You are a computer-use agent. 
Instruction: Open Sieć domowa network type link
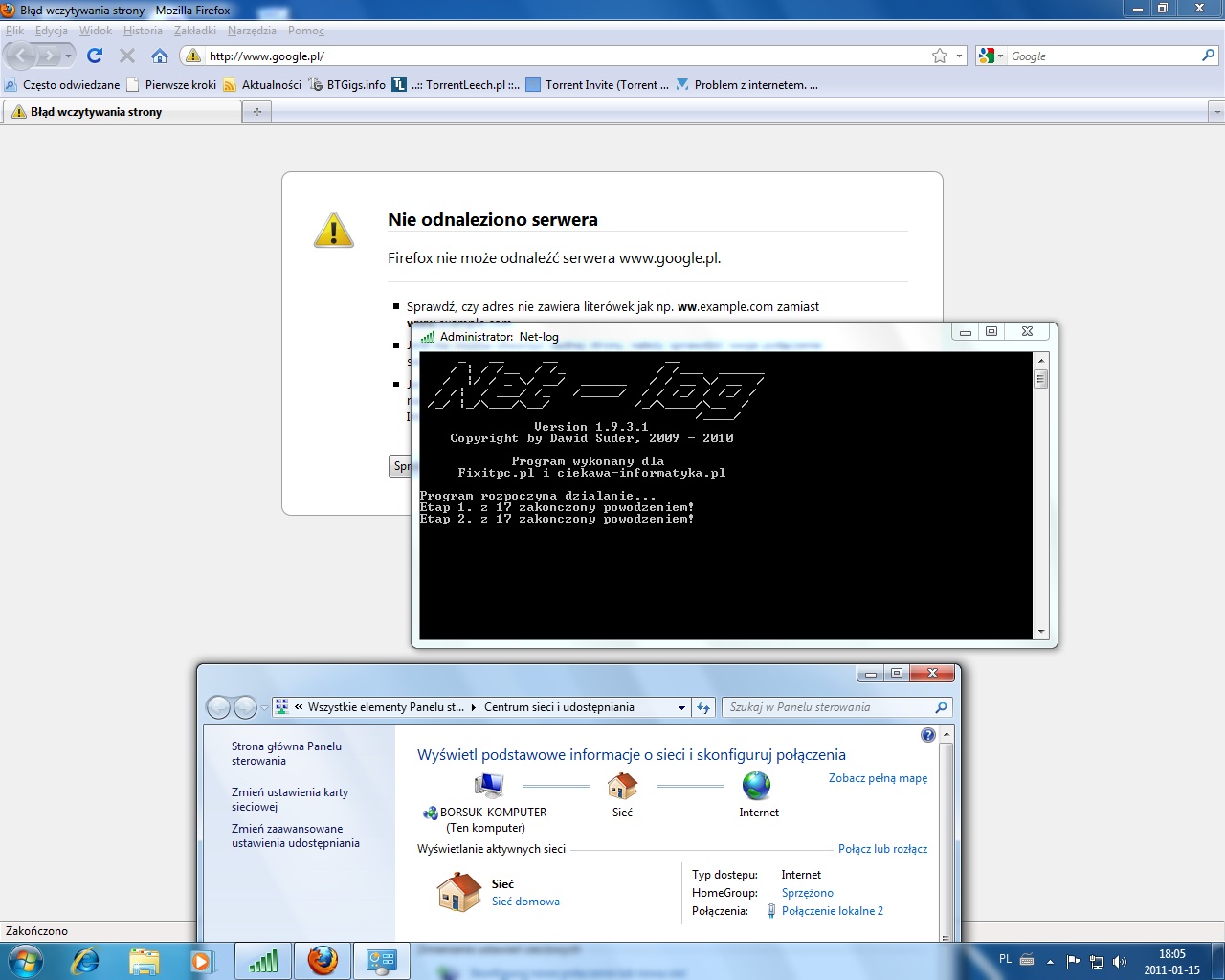pyautogui.click(x=525, y=902)
